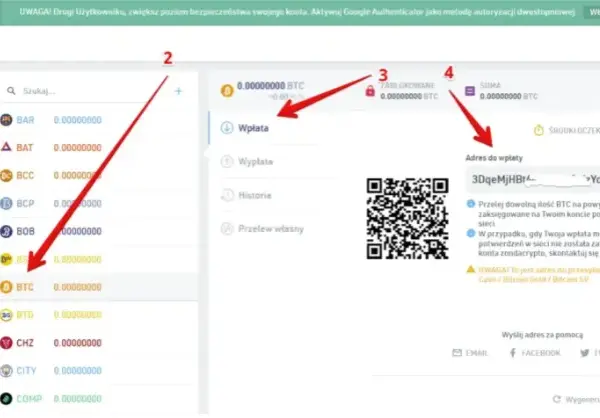
Task: Select the BTG wallet row
Action: 99,315
